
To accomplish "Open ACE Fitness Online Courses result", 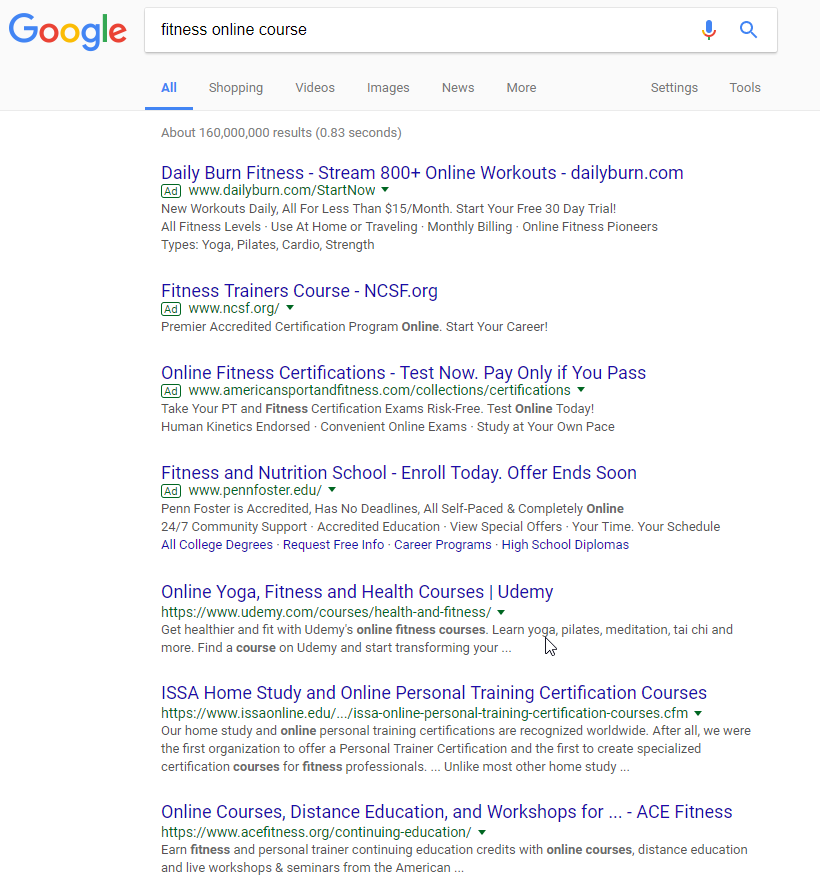I will (x=447, y=811).
